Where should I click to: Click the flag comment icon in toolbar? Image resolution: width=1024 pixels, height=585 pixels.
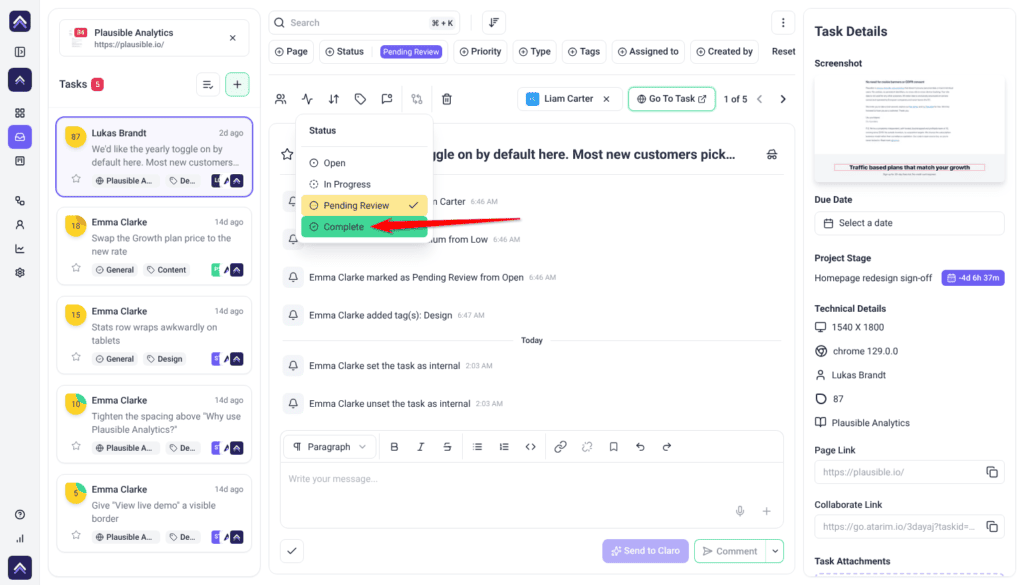[x=387, y=99]
